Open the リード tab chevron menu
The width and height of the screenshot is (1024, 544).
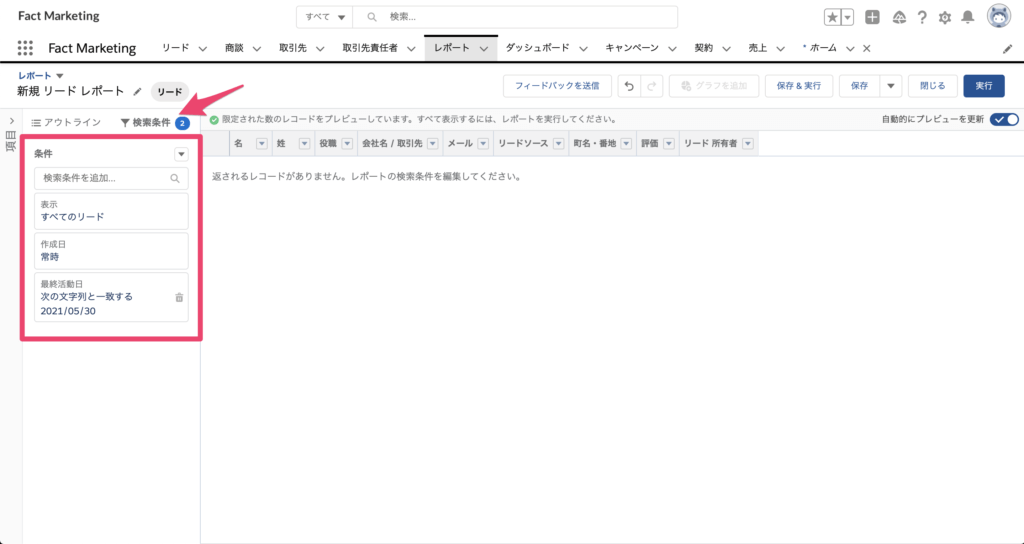pyautogui.click(x=202, y=48)
